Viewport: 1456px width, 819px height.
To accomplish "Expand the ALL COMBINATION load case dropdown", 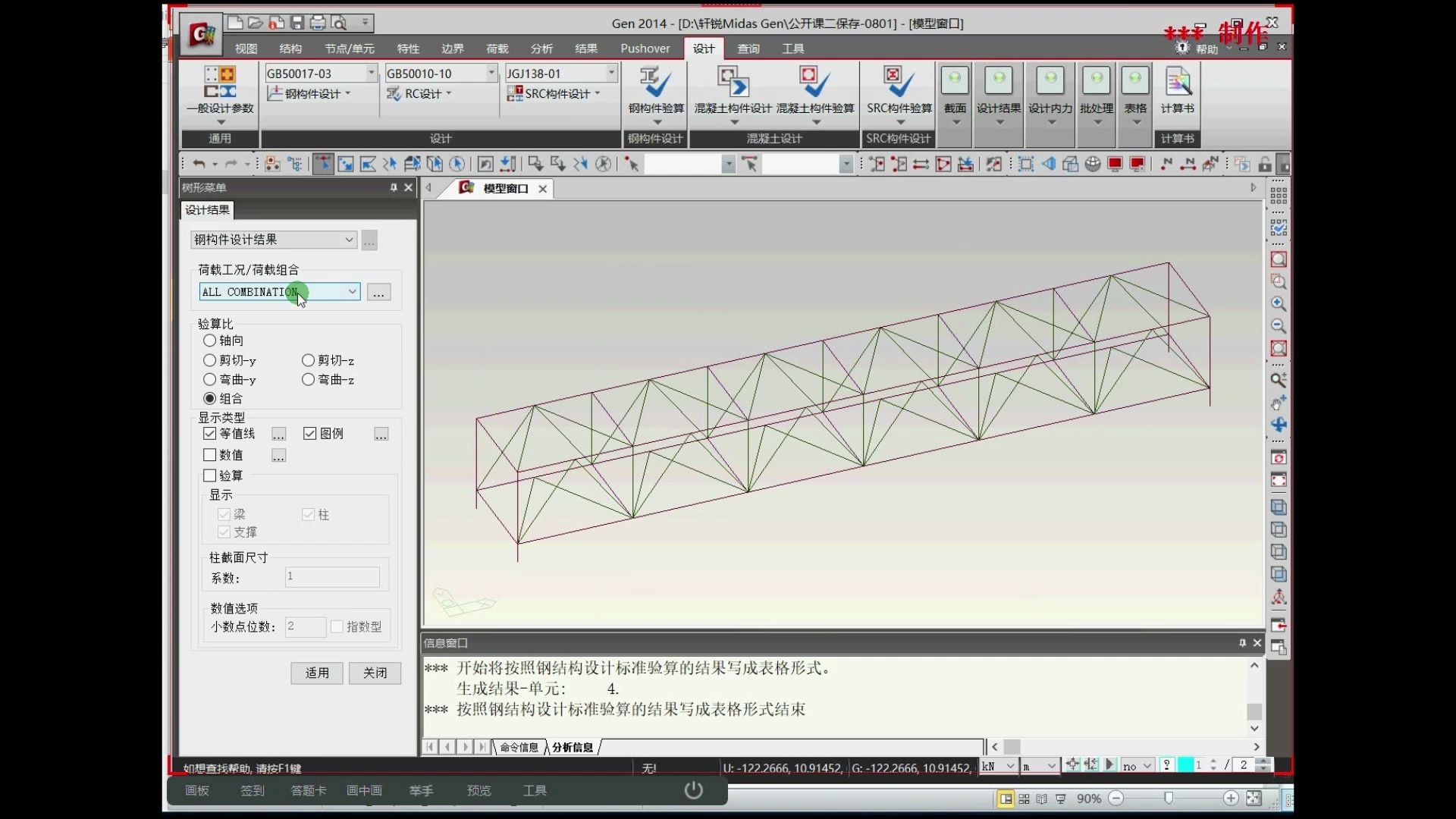I will (x=352, y=292).
